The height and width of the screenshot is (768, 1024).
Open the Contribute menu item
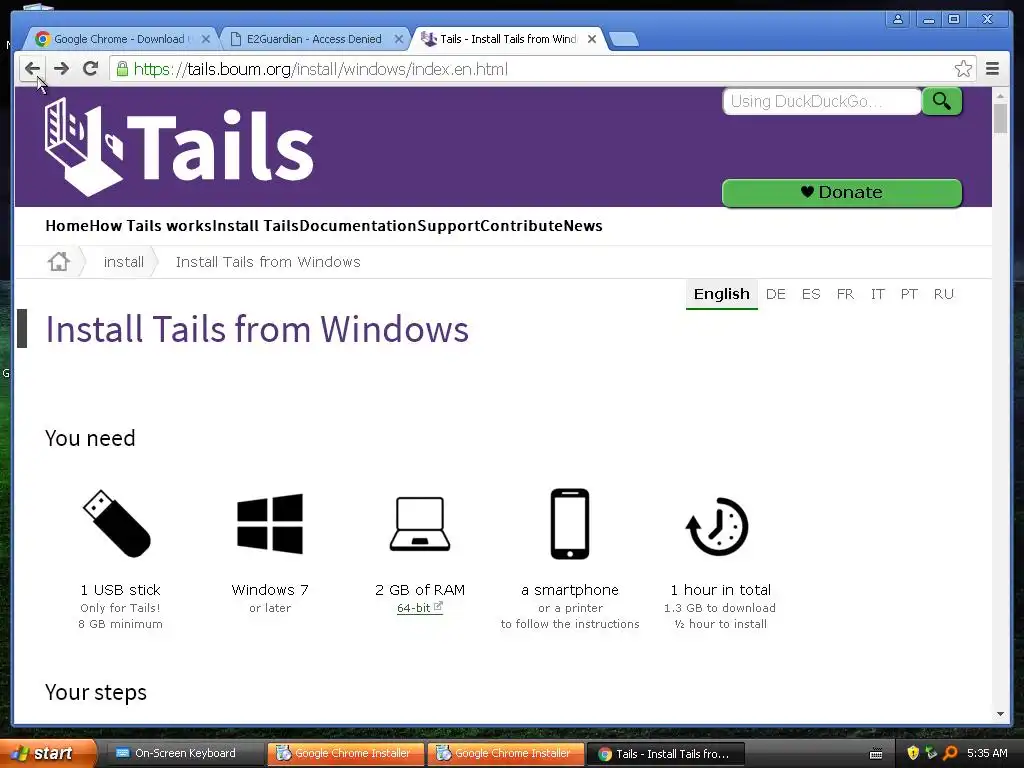521,226
